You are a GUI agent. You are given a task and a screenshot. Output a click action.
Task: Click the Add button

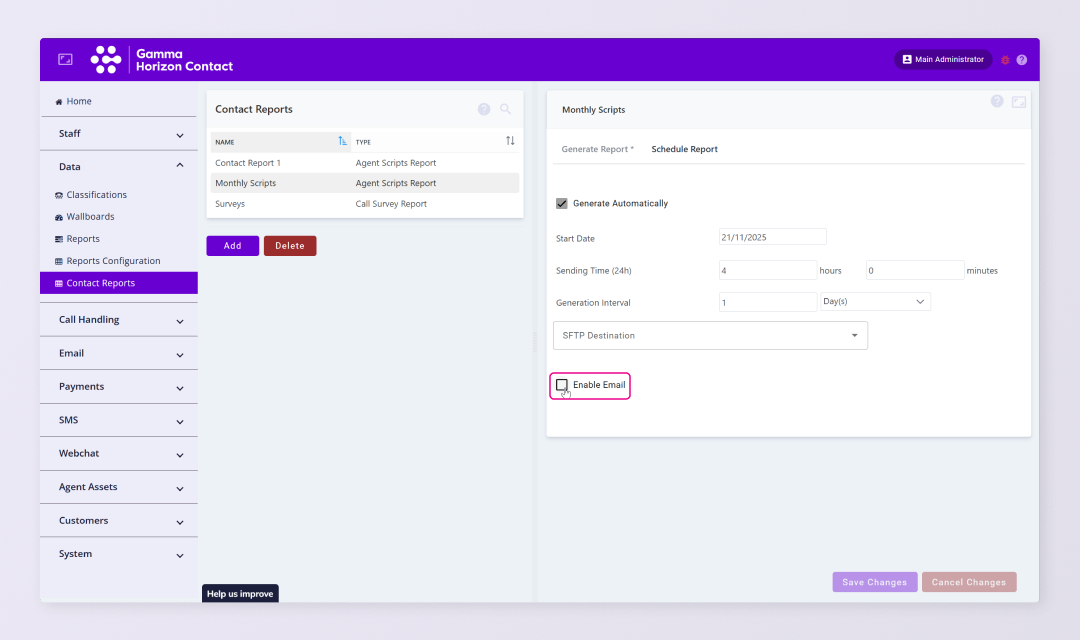pyautogui.click(x=232, y=246)
